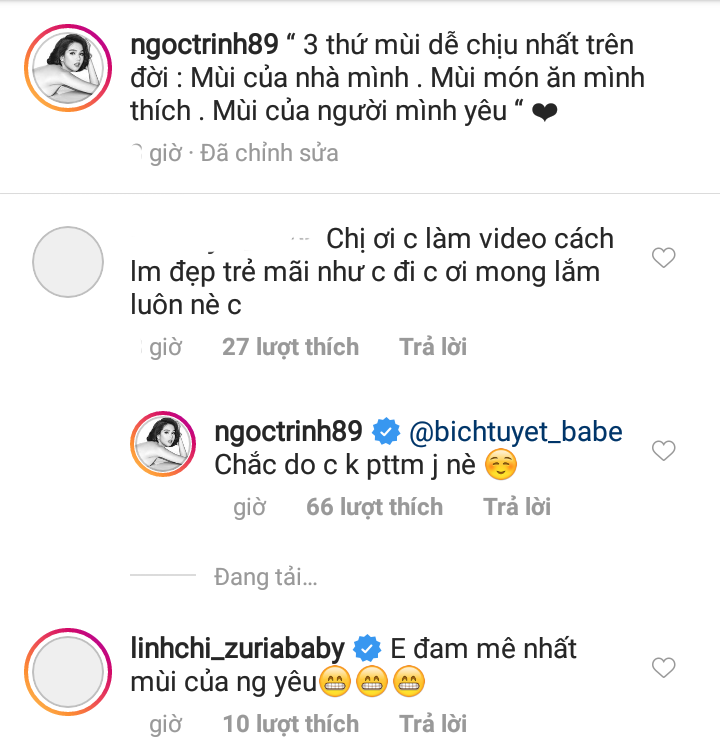Like ngoctrinh89's reply with heart icon
The height and width of the screenshot is (746, 720).
pyautogui.click(x=663, y=451)
